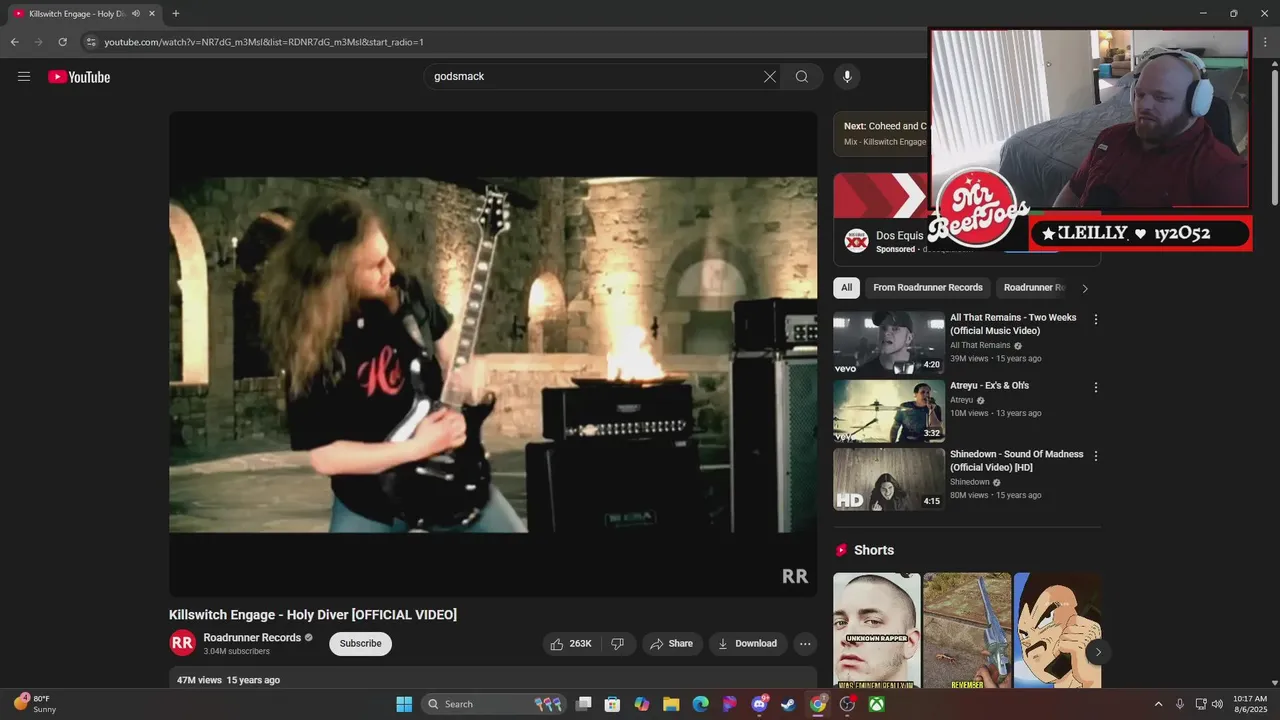
Task: Open Roadrunner Records channel avatar
Action: point(182,643)
